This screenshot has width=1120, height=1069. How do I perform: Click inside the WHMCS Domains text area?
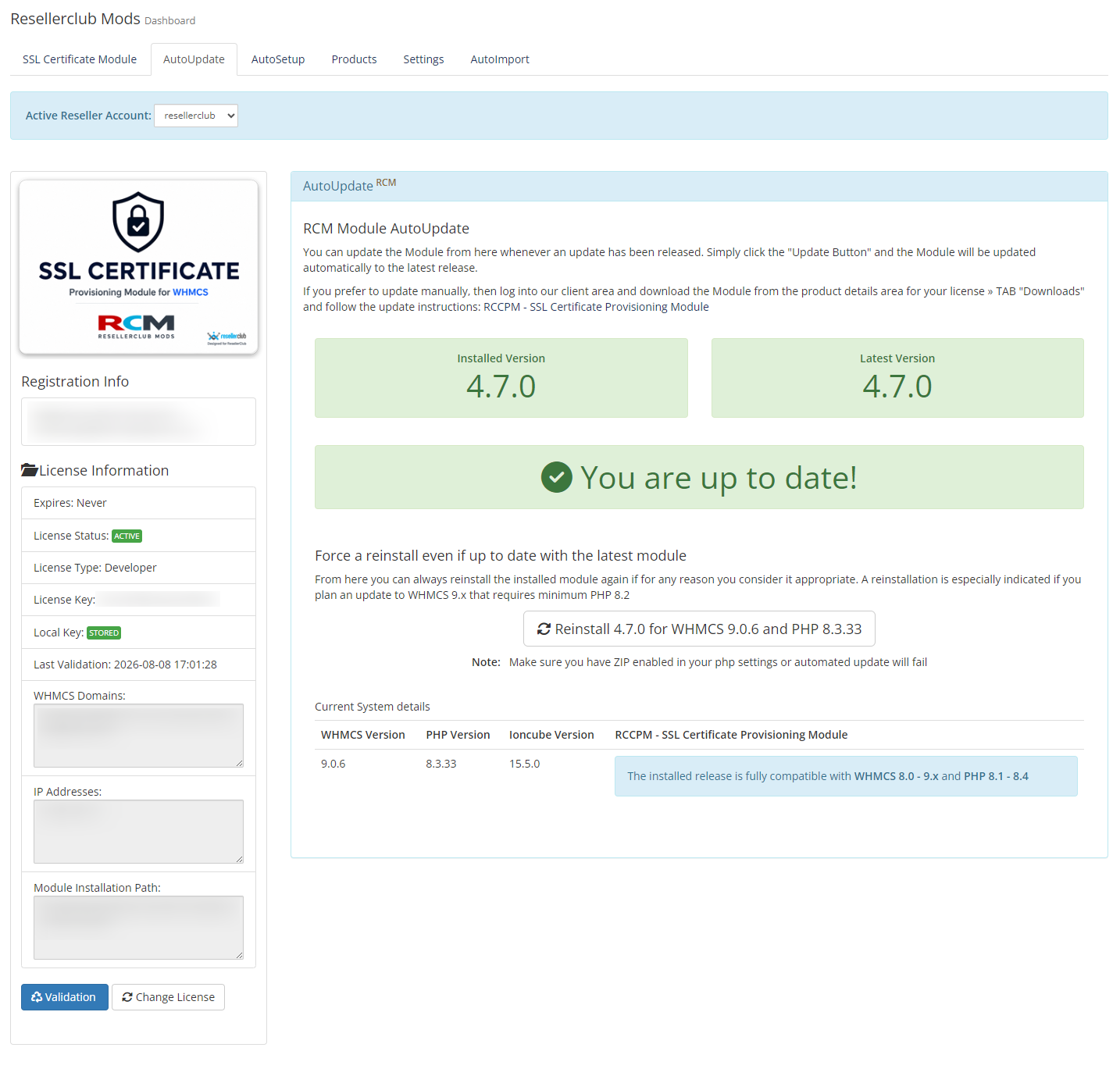tap(138, 736)
